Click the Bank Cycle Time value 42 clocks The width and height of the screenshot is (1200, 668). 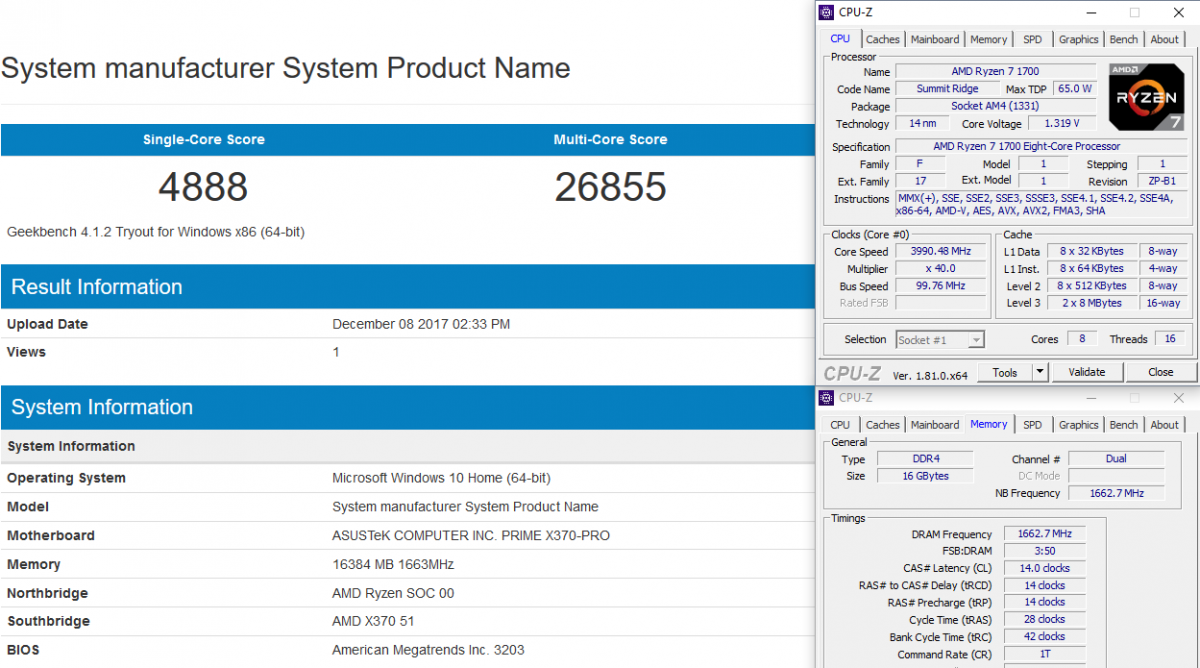point(1044,637)
